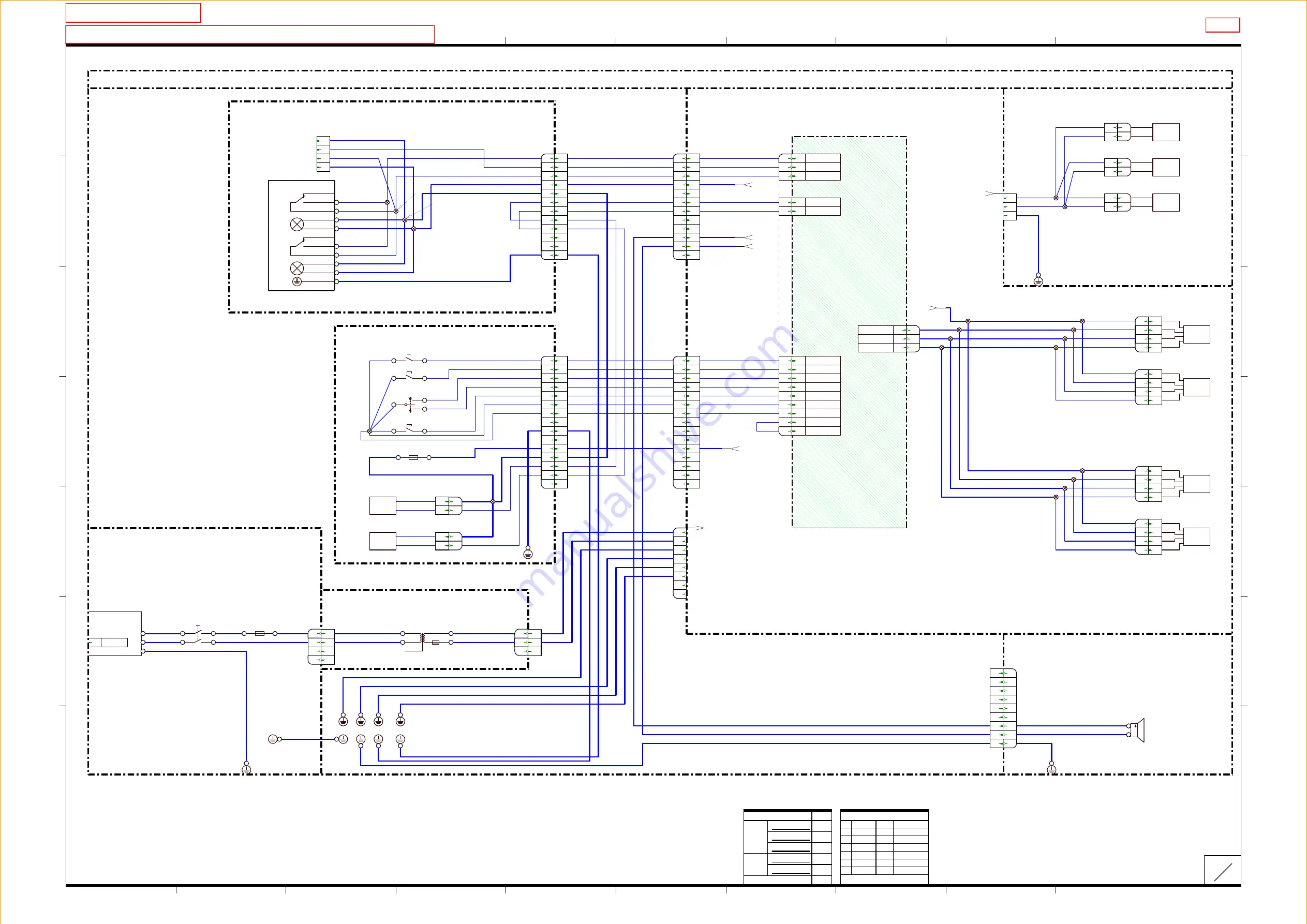This screenshot has width=1307, height=924.
Task: Select the relay coil symbol in the small dashed box
Action: tap(422, 637)
